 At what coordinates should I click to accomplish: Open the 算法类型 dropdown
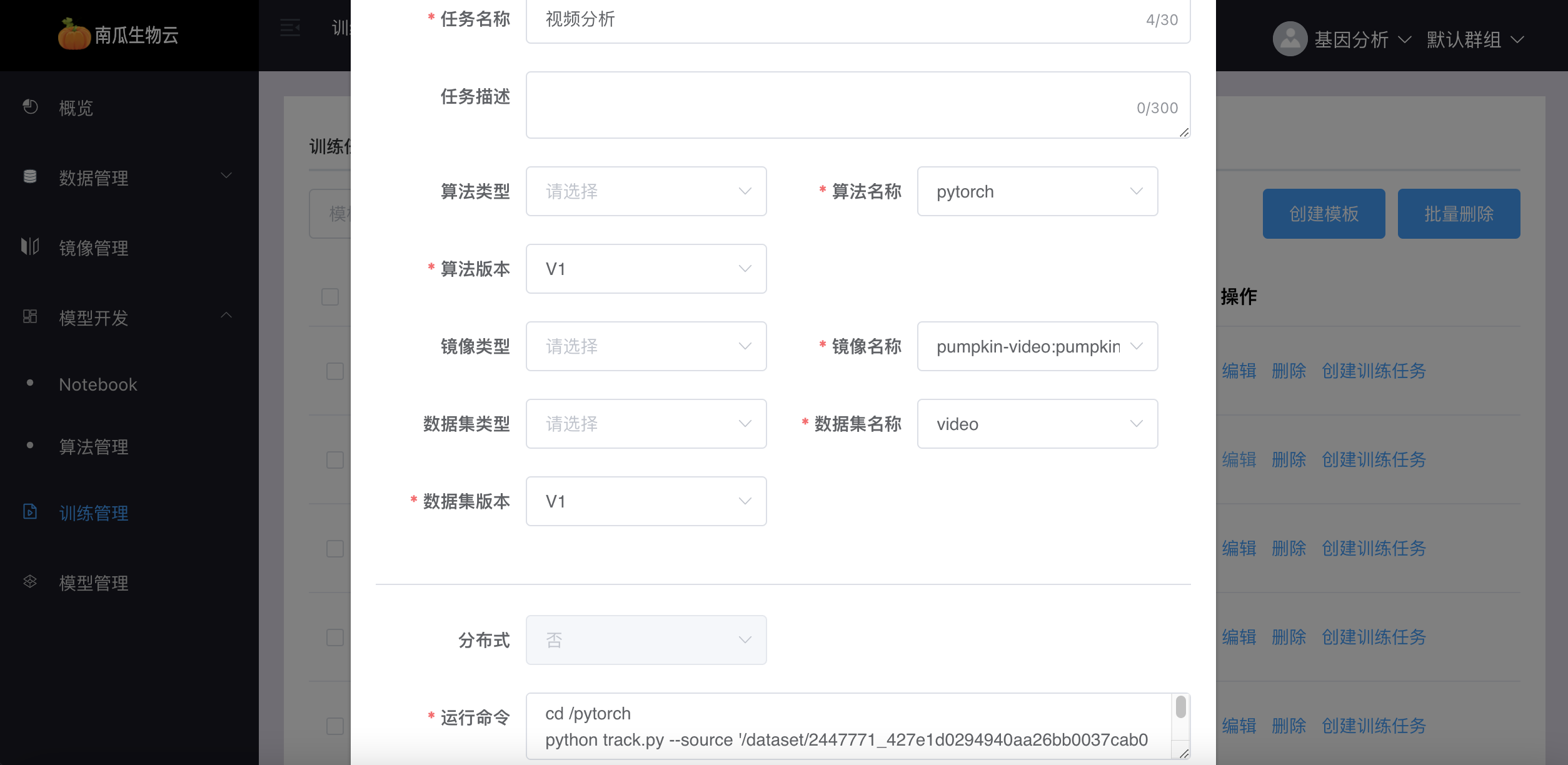(x=646, y=191)
